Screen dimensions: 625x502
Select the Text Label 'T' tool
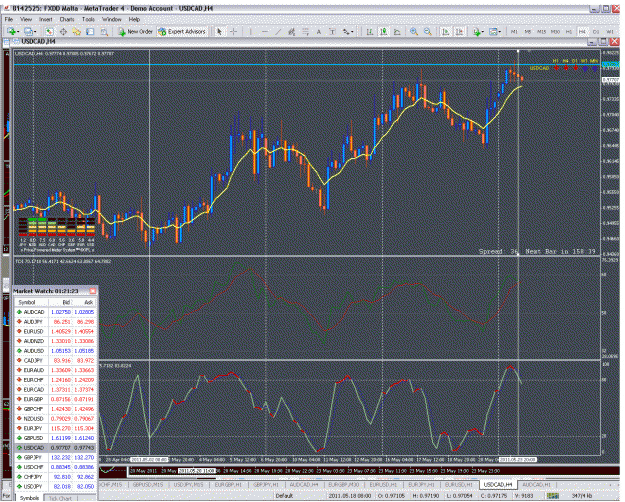(332, 31)
